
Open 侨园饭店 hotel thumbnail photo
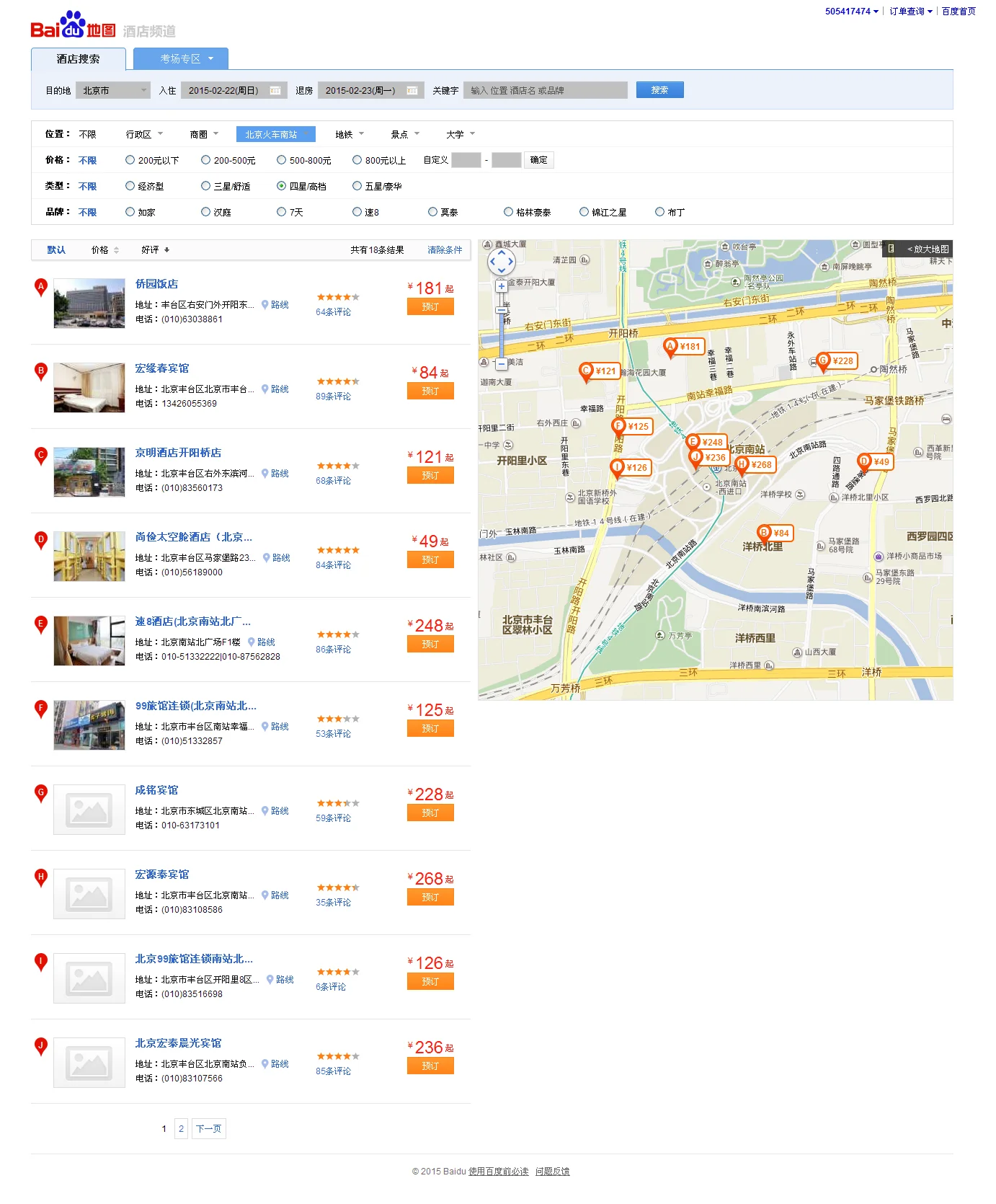click(x=89, y=304)
